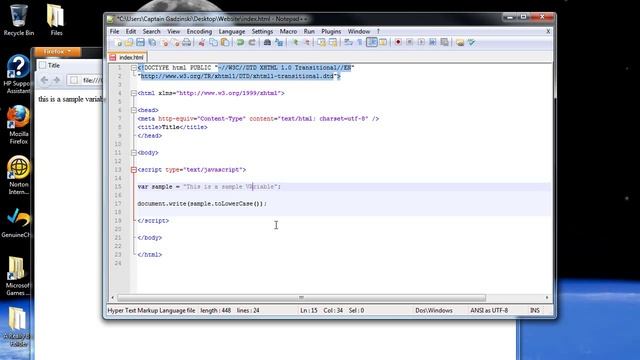
Task: Start macro recording with red dot
Action: click(398, 42)
